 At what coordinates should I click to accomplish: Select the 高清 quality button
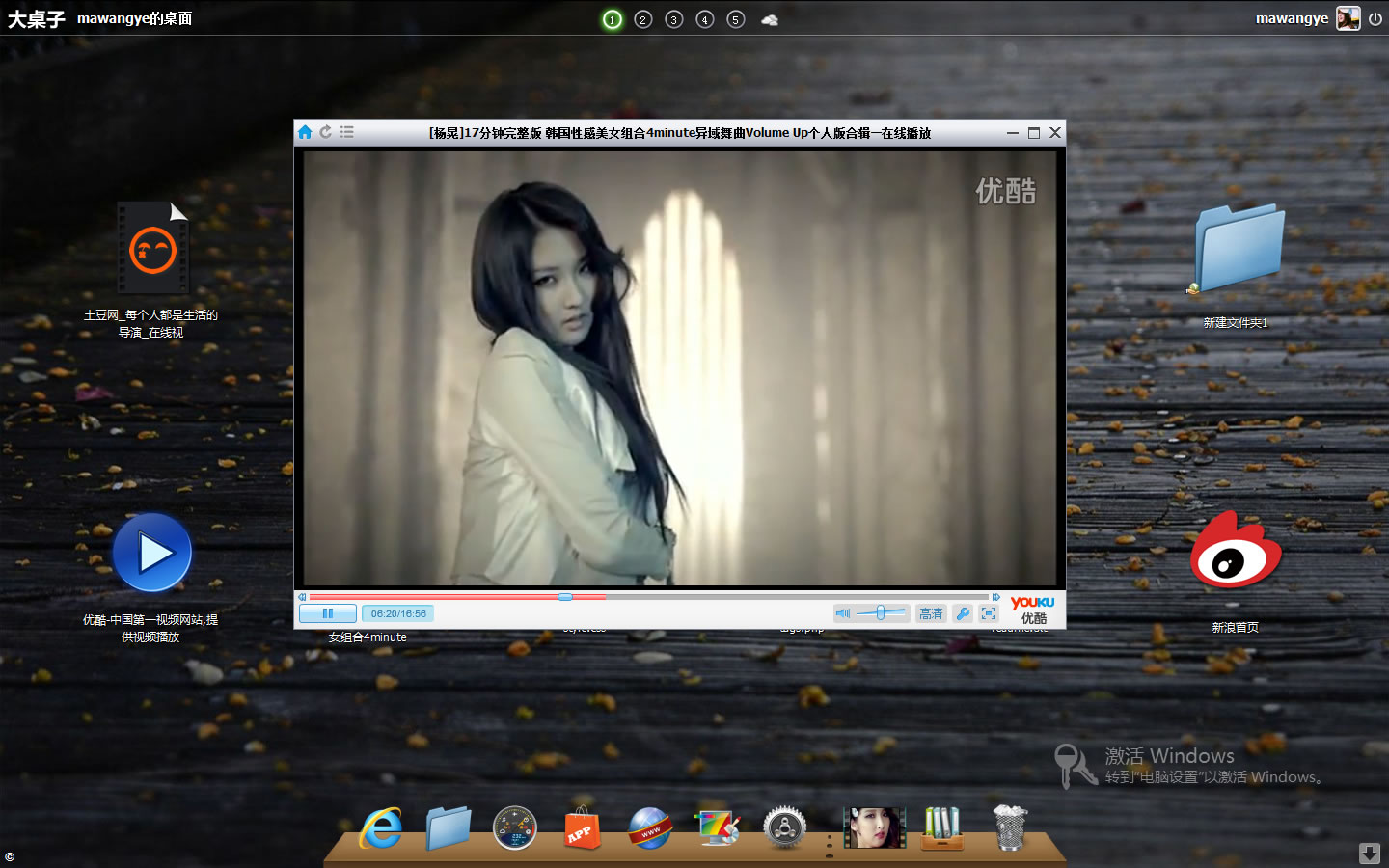[x=931, y=613]
